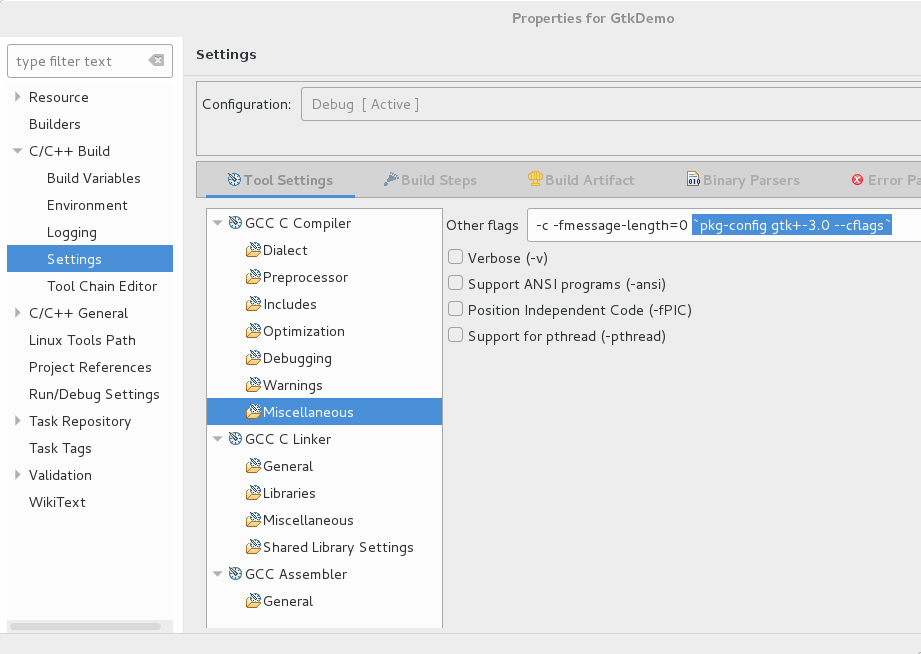Click the GCC Assembler tool icon
The width and height of the screenshot is (921, 654).
236,574
